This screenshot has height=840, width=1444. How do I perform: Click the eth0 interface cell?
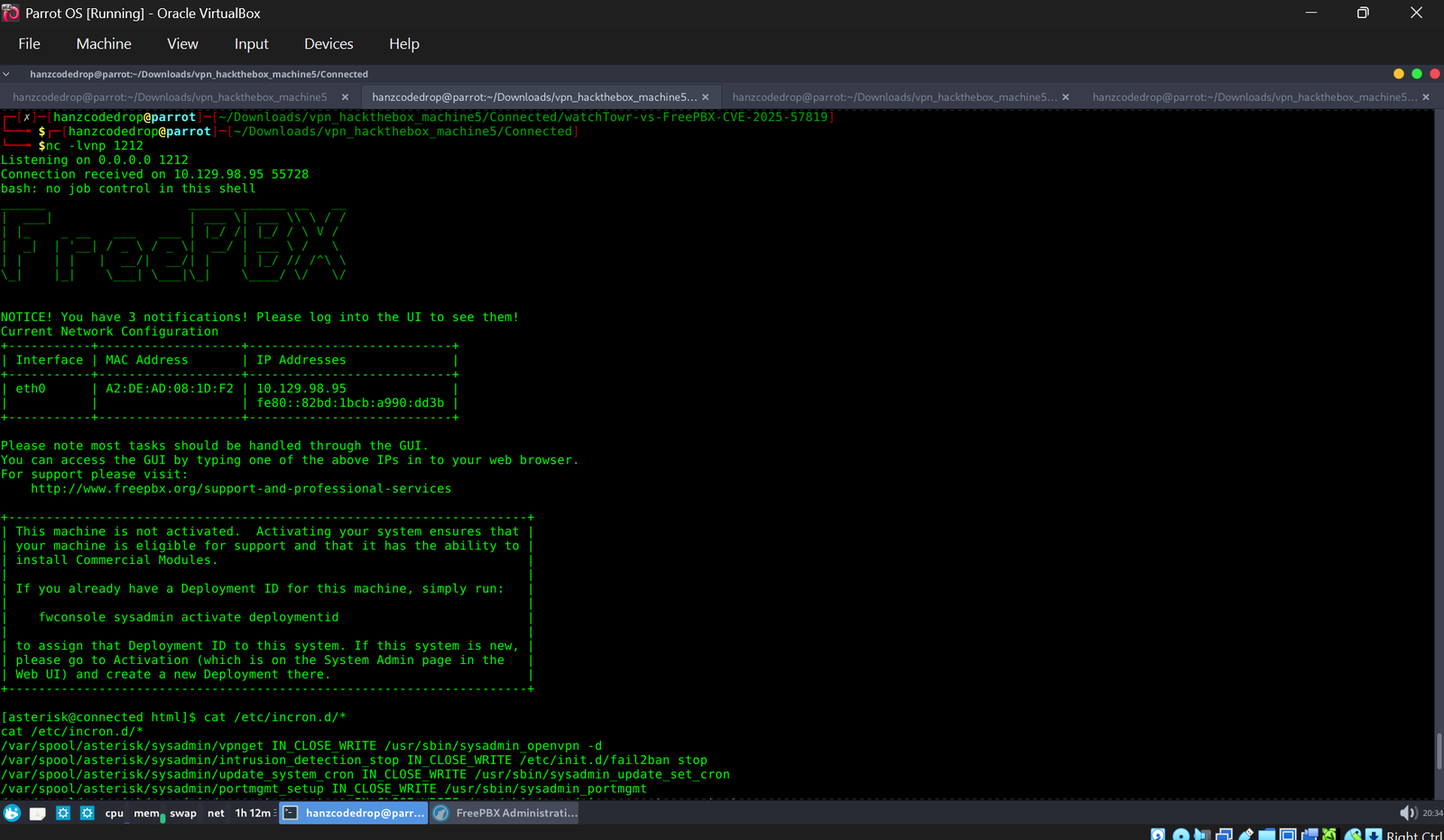click(x=31, y=388)
